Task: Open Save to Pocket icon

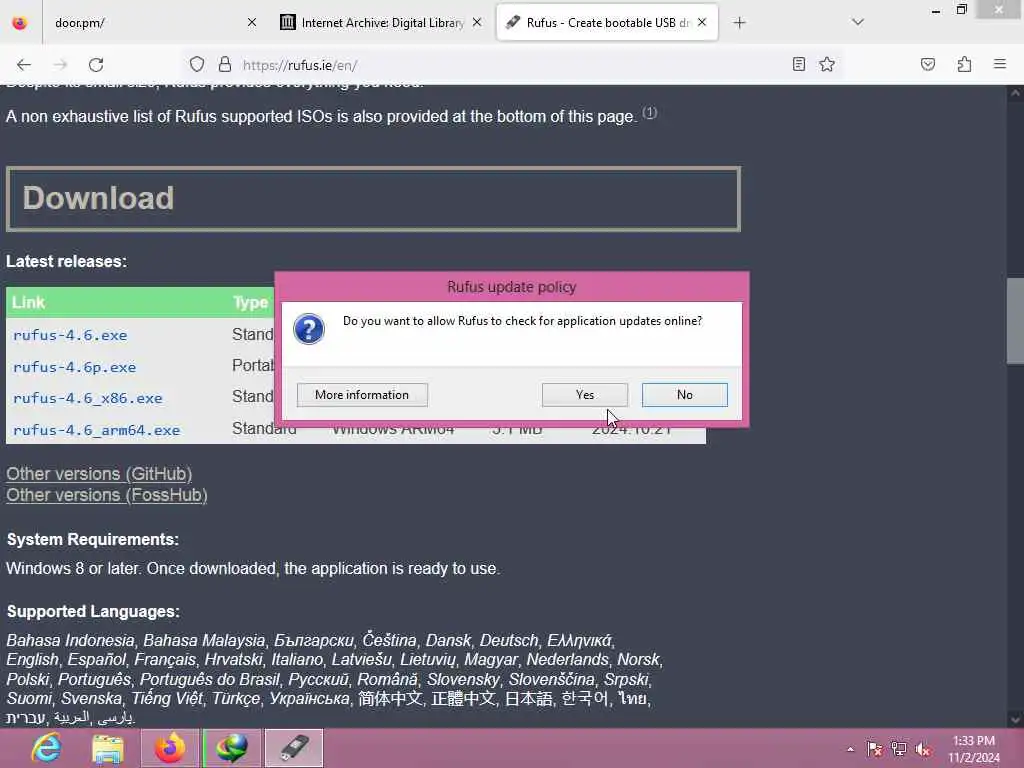Action: point(928,65)
